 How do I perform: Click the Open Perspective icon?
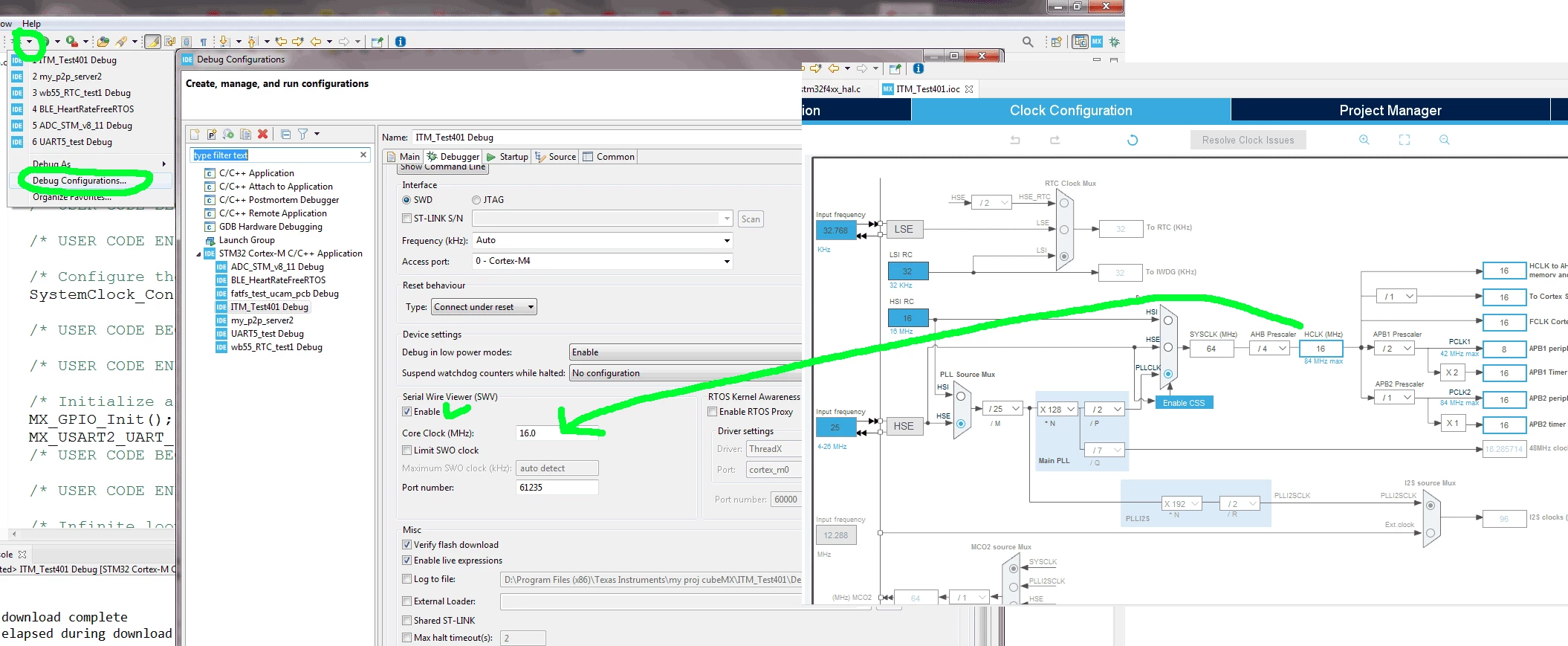pyautogui.click(x=1056, y=42)
